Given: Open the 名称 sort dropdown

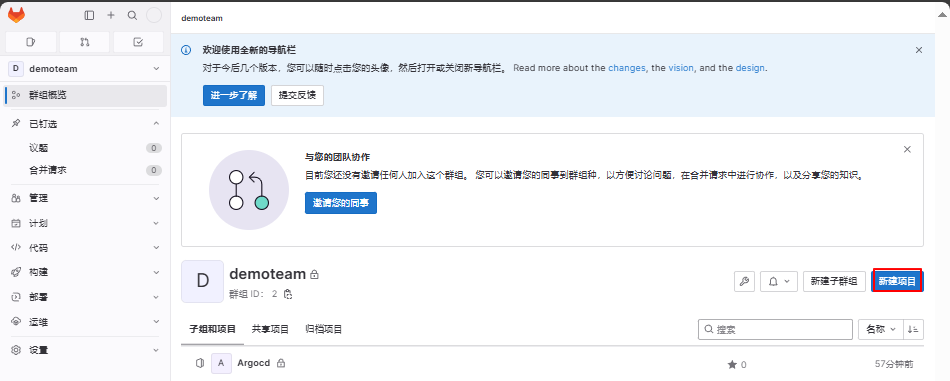Looking at the screenshot, I should point(881,330).
